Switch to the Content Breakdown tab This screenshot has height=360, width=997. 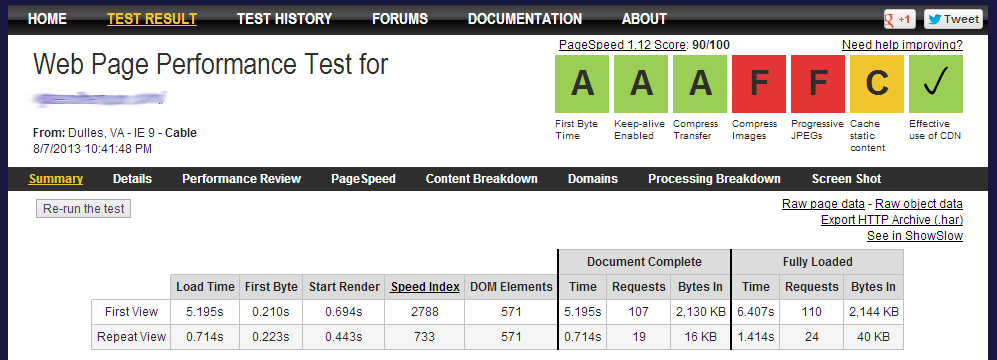481,179
